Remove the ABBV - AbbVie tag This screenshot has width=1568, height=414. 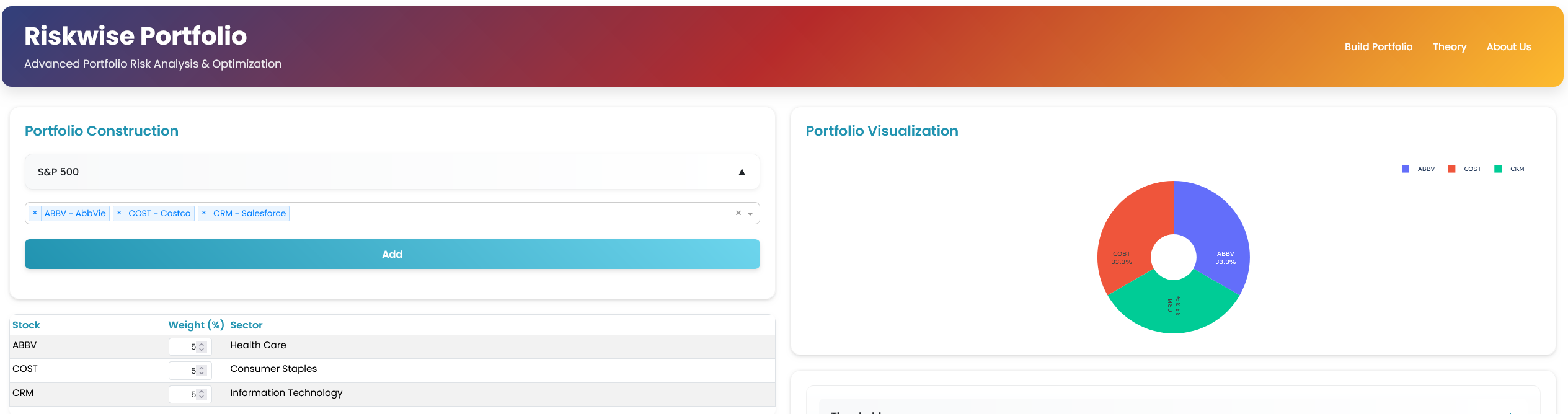(x=35, y=213)
